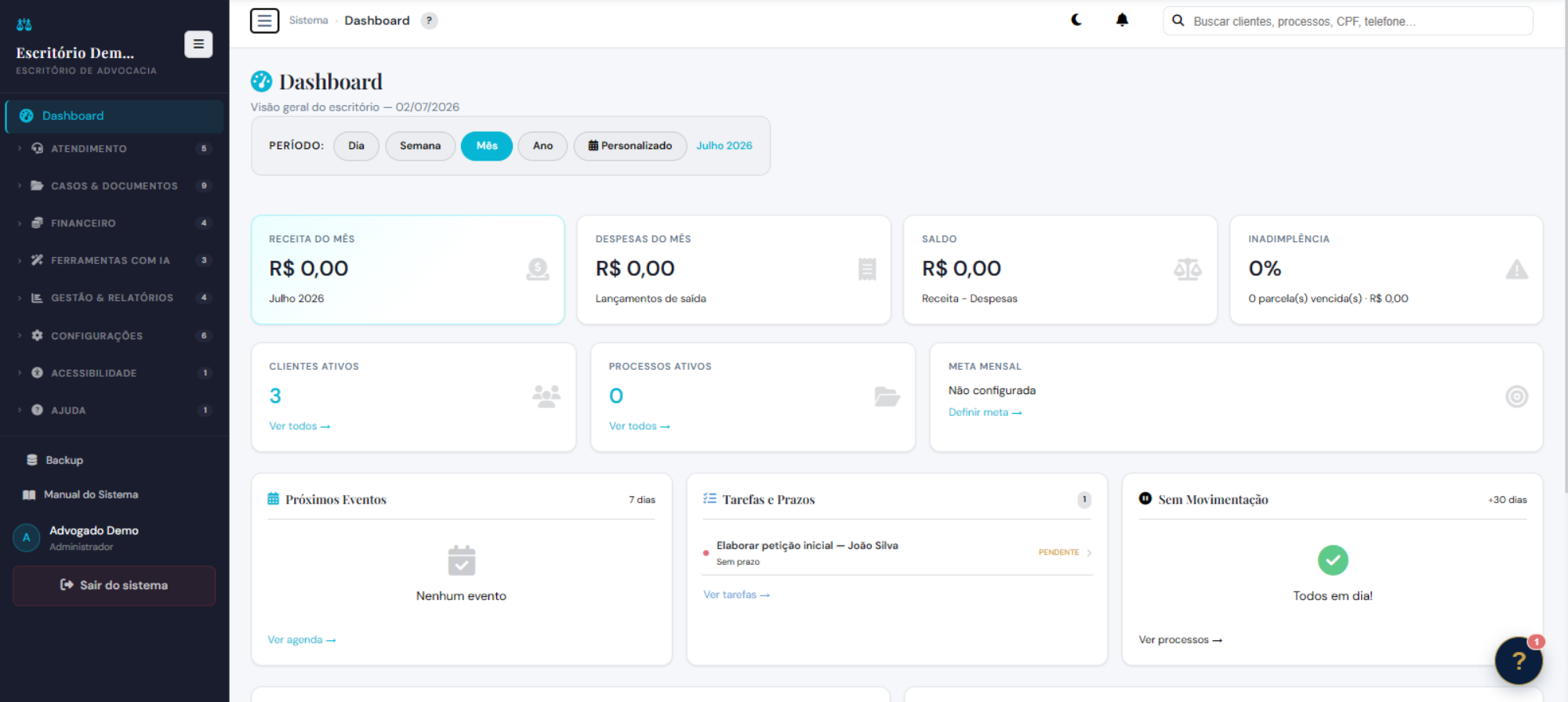Screen dimensions: 1568x702
Task: Click Definir meta link
Action: (985, 412)
